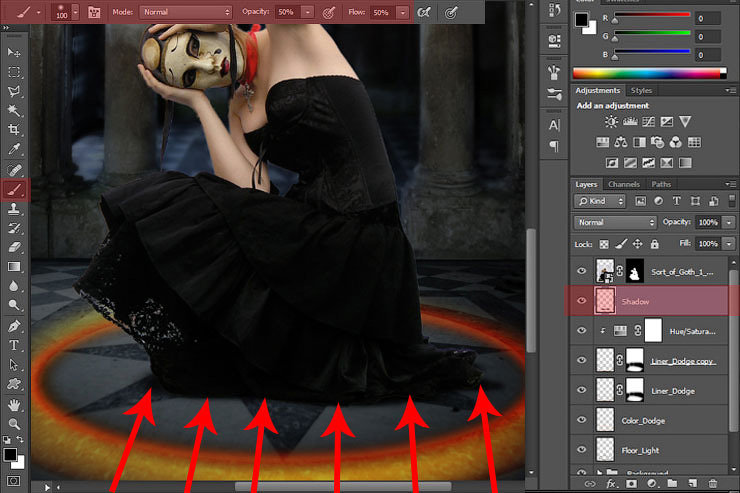This screenshot has width=740, height=493.
Task: Hide the Shadow layer
Action: tap(582, 300)
